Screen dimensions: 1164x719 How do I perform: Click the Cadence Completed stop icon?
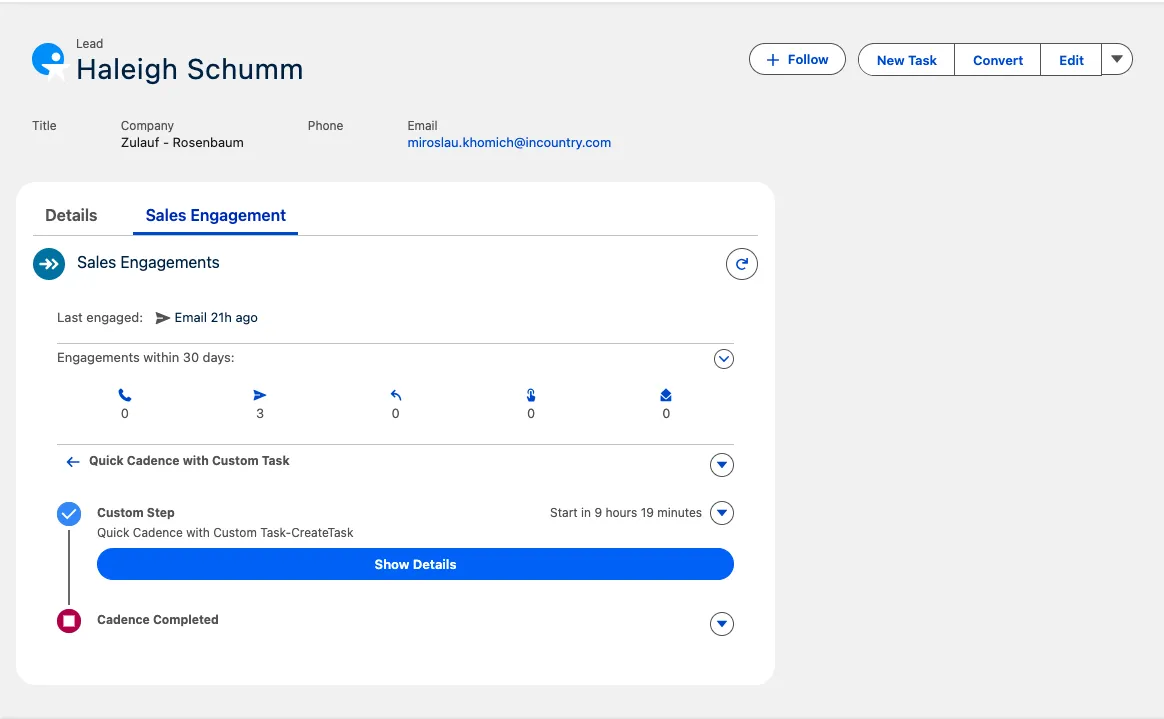pos(69,621)
